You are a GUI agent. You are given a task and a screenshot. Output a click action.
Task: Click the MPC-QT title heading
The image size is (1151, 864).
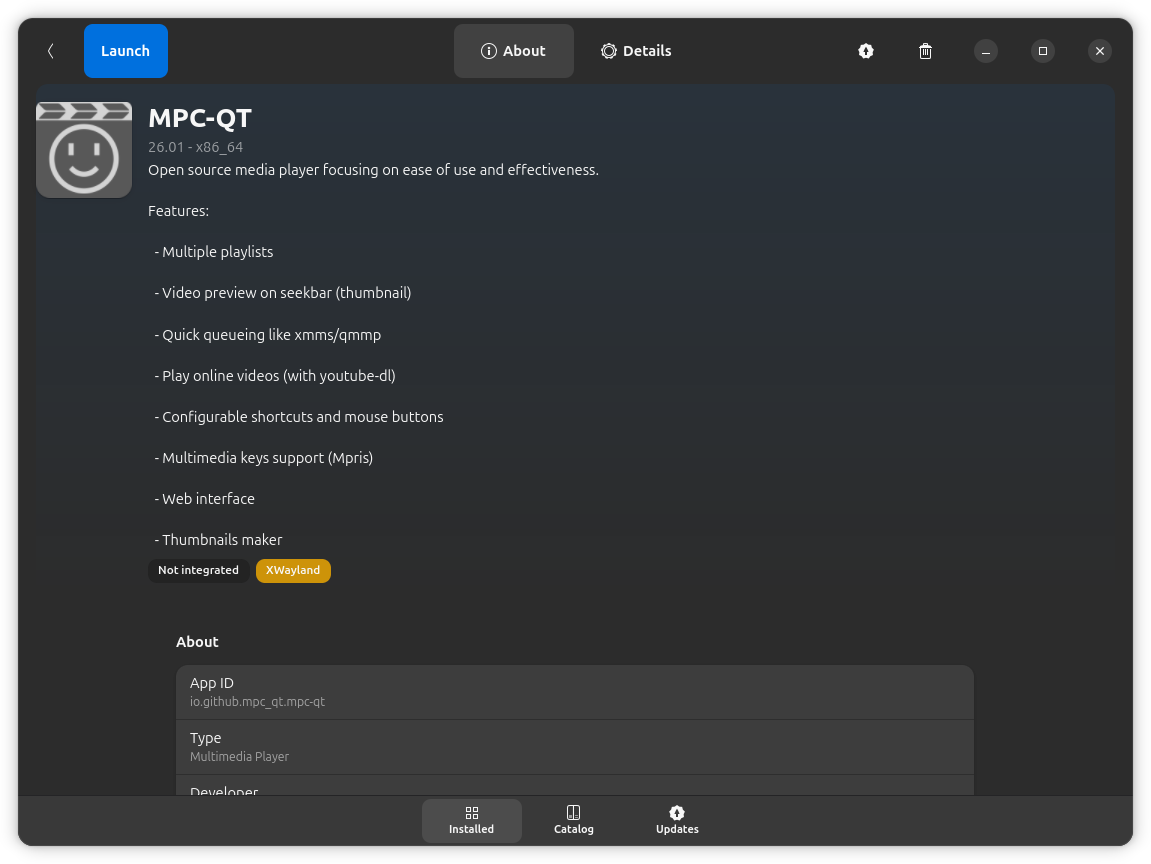(x=199, y=118)
